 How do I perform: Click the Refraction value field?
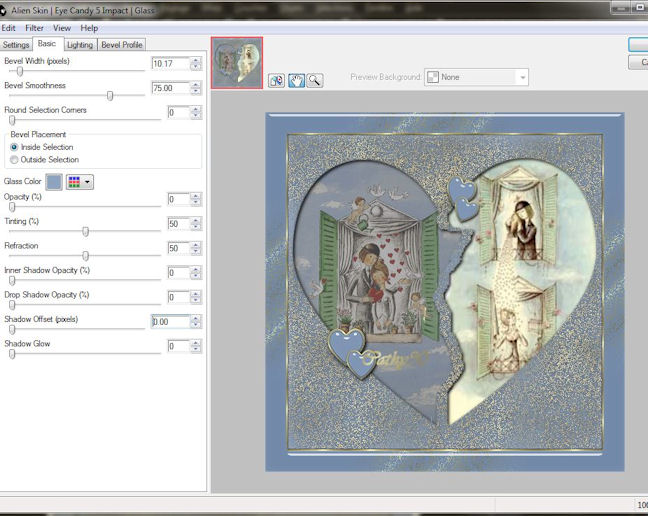(x=179, y=248)
